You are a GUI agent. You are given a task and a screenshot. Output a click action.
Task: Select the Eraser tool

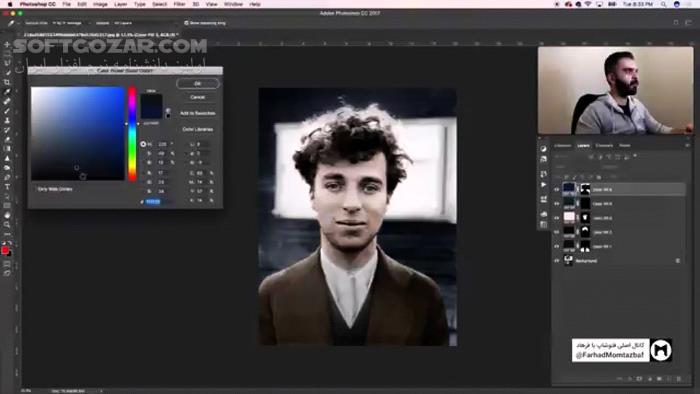tap(7, 139)
